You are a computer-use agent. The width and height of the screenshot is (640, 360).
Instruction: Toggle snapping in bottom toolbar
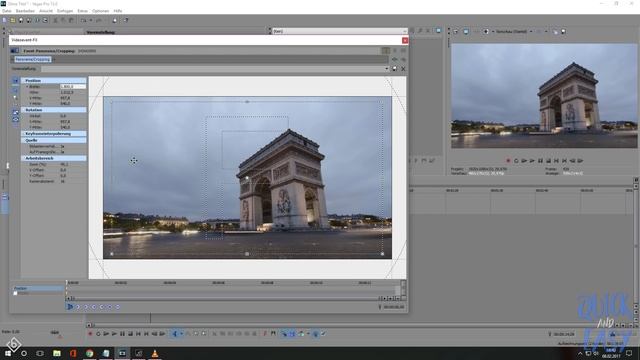[x=284, y=333]
